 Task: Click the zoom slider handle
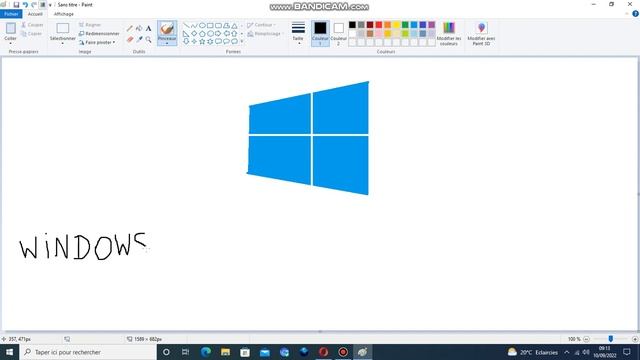(611, 339)
